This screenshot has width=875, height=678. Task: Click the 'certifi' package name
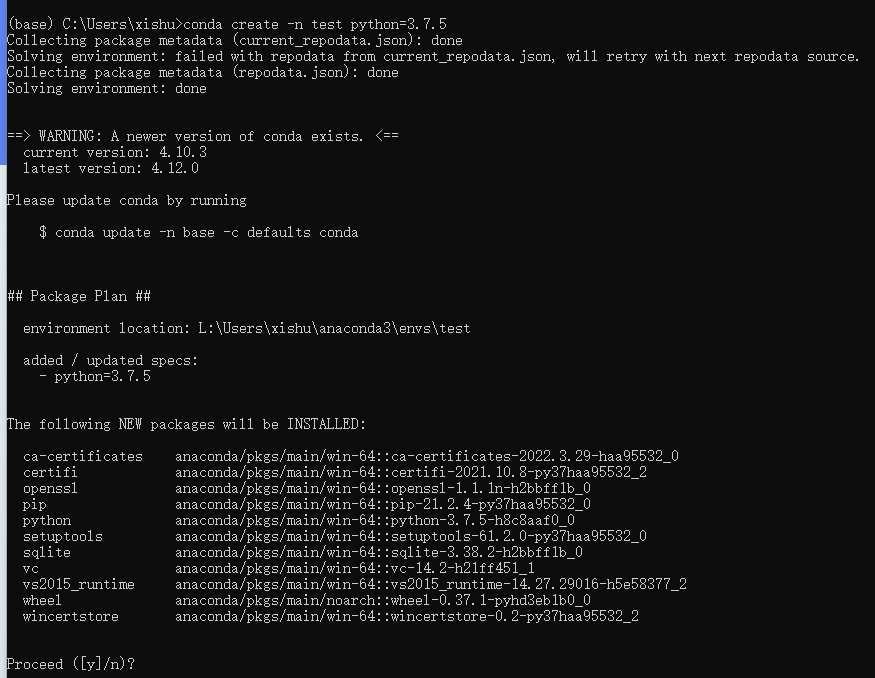(x=50, y=472)
